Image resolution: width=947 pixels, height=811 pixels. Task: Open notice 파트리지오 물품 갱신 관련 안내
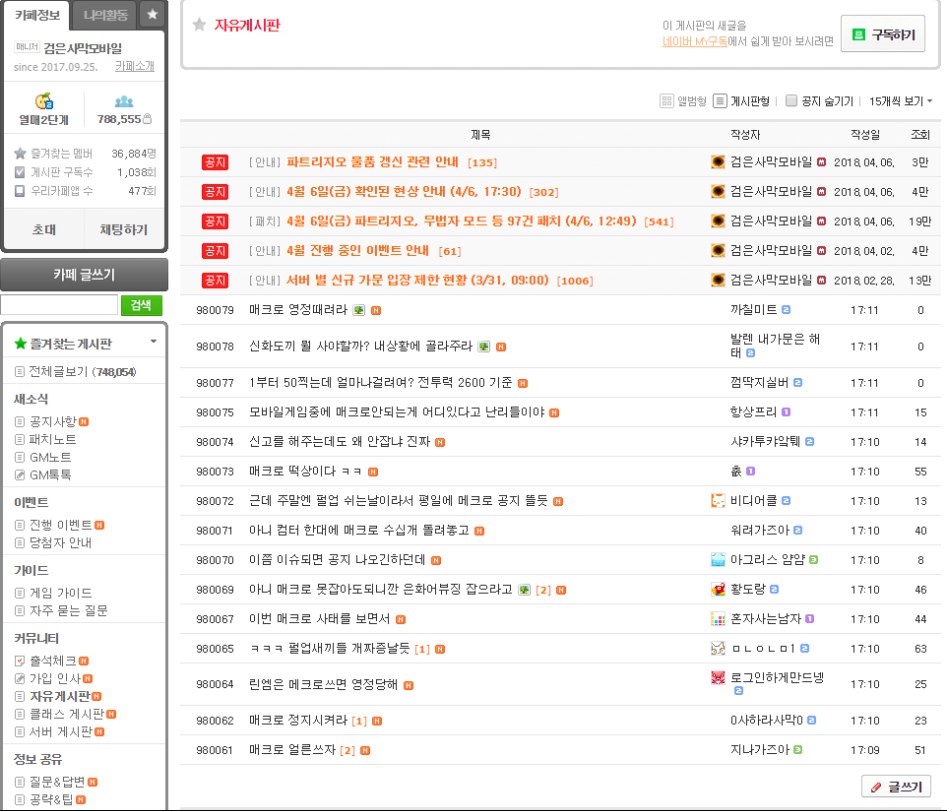372,162
